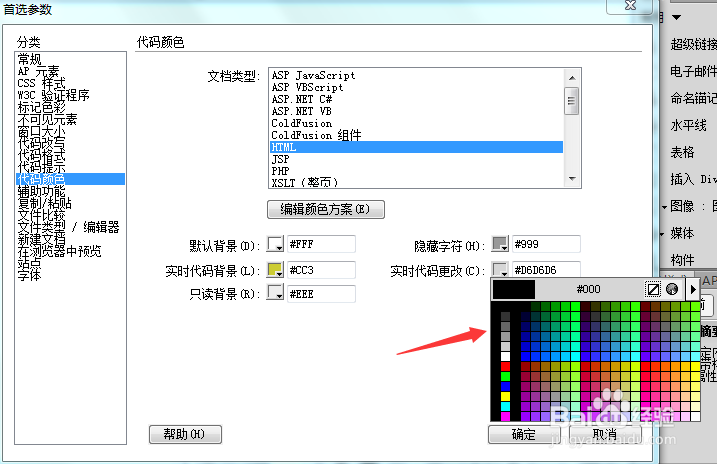
Task: Open the system color wheel icon
Action: click(x=672, y=289)
